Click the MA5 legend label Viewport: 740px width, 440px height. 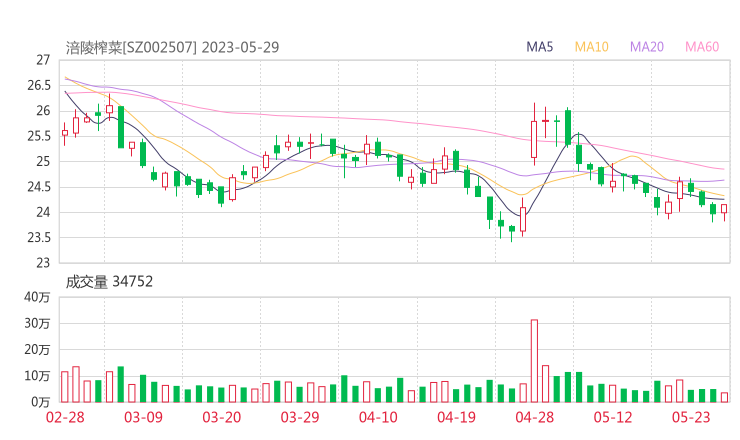tap(539, 47)
